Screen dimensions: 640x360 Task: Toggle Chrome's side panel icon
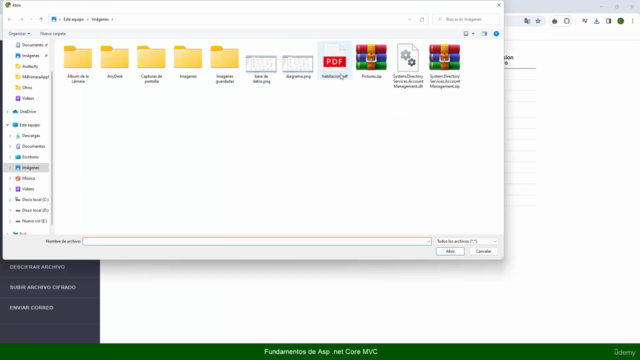pyautogui.click(x=608, y=21)
